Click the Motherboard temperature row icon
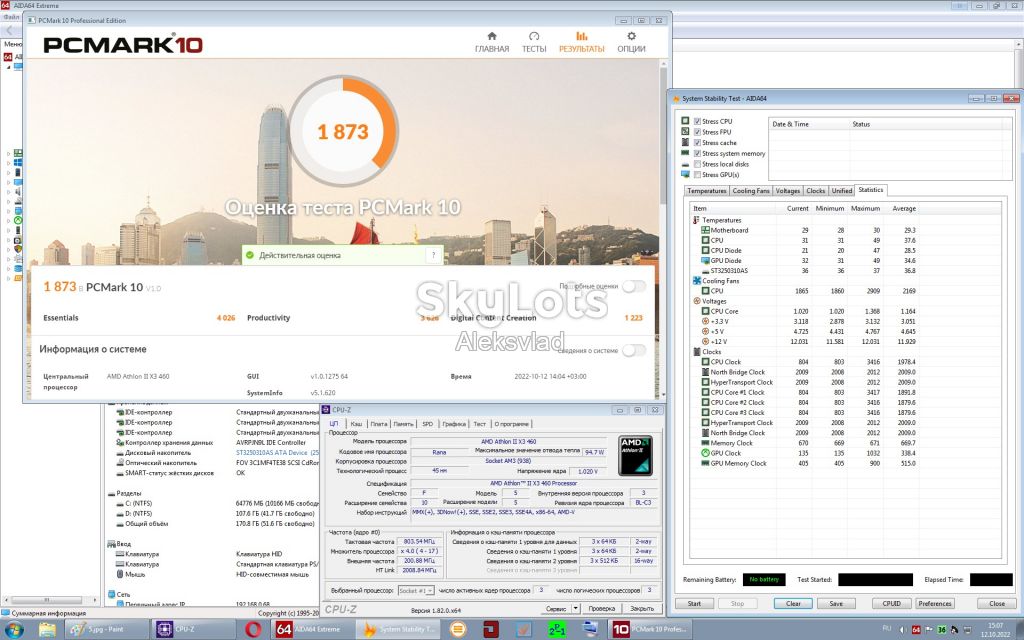1024x640 pixels. click(x=705, y=230)
